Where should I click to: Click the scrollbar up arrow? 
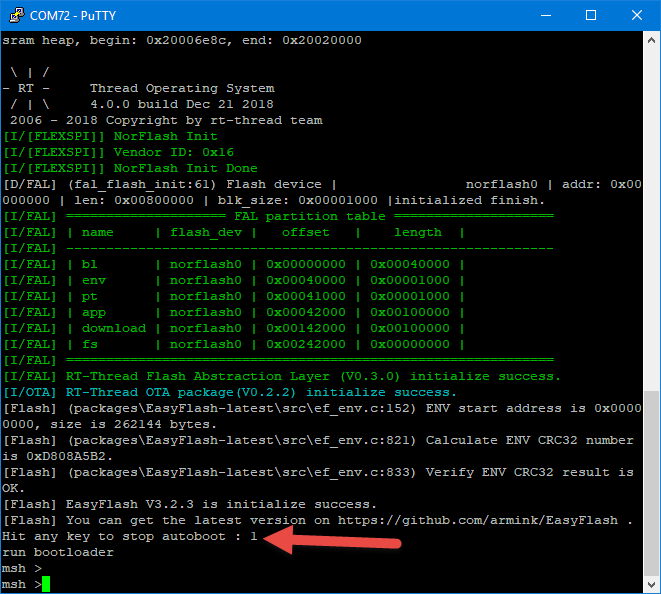(651, 40)
